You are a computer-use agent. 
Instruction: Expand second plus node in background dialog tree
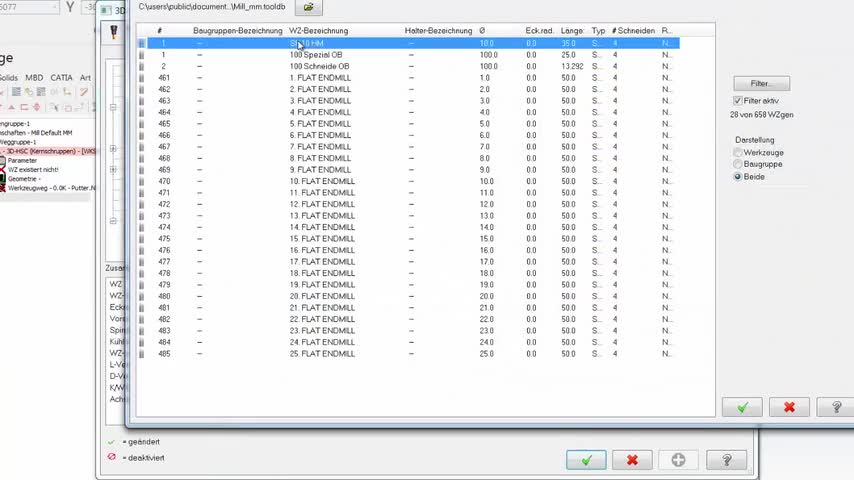click(x=113, y=169)
